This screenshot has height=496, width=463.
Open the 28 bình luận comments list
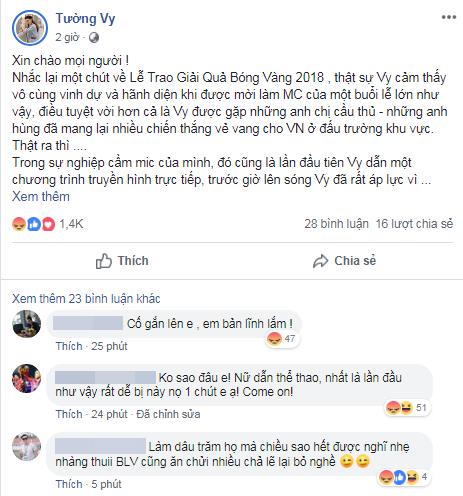click(x=336, y=224)
